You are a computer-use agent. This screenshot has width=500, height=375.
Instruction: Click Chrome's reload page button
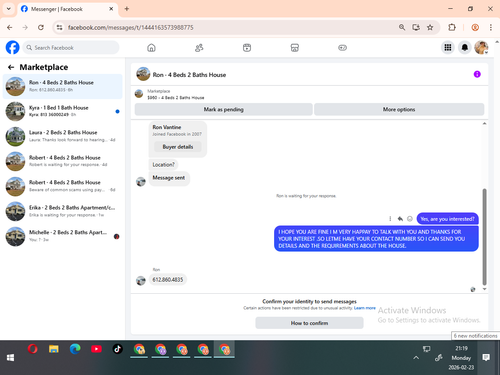pyautogui.click(x=41, y=27)
